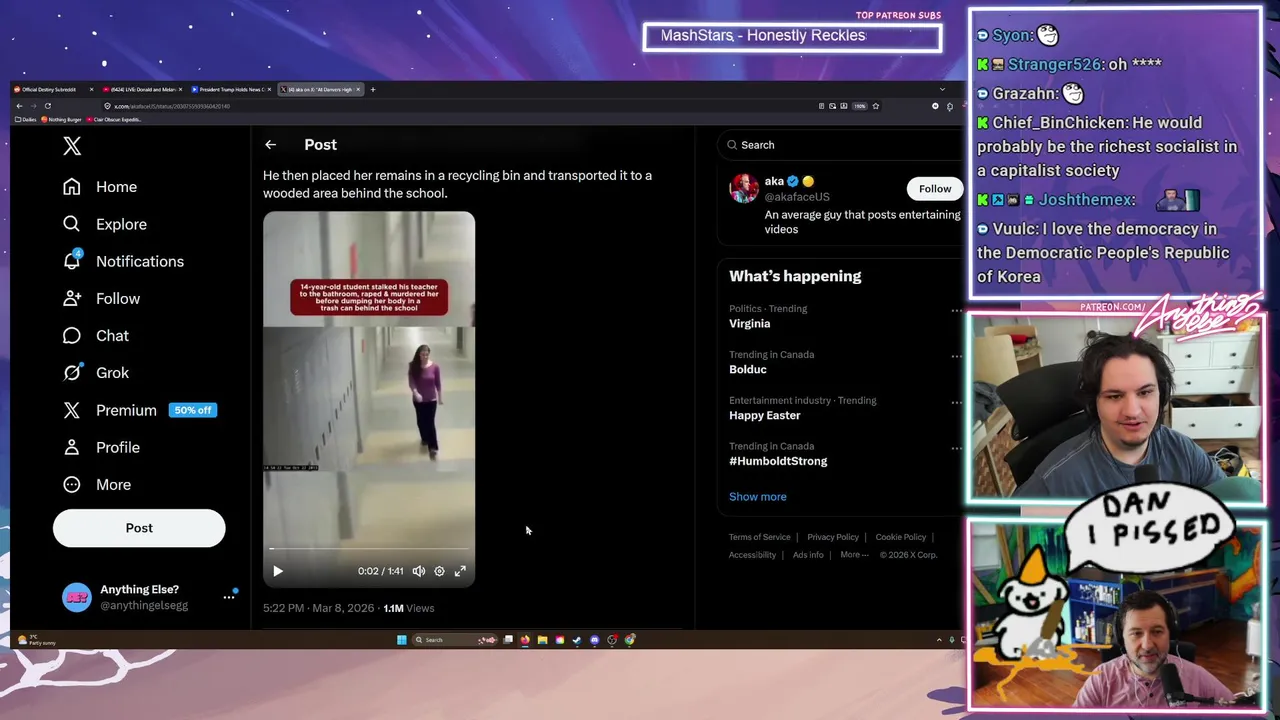Open the Home icon in X sidebar
The height and width of the screenshot is (720, 1280).
72,187
